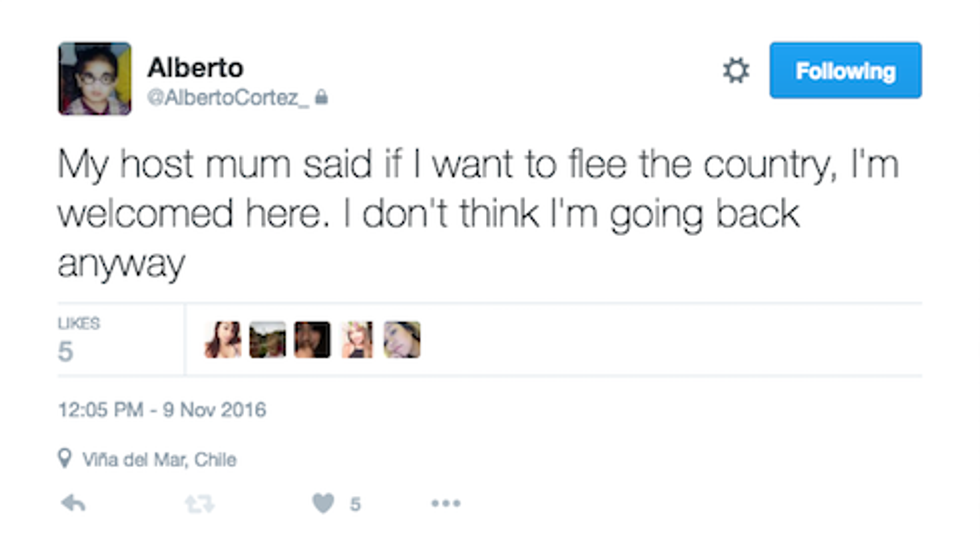Click the rightmost liker avatar

click(402, 340)
